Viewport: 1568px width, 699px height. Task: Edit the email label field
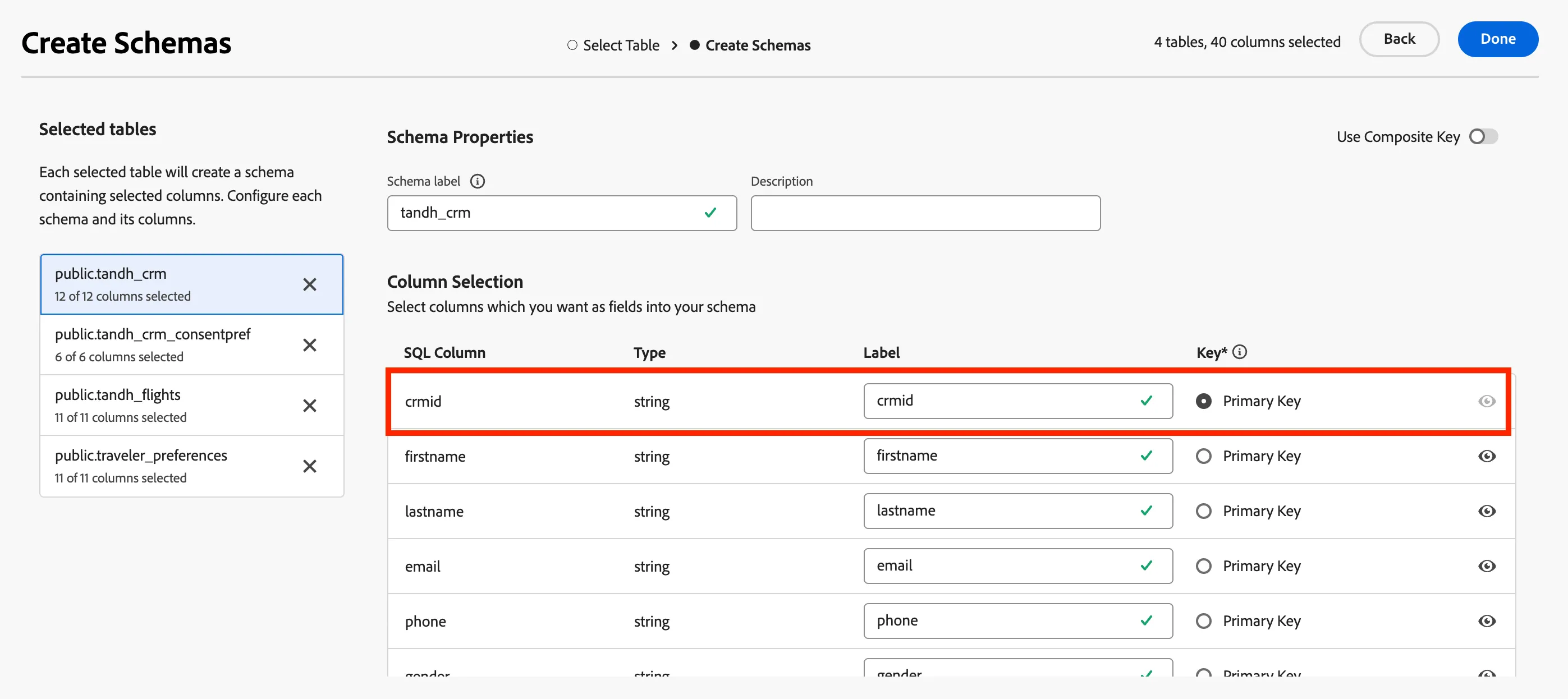click(1017, 566)
